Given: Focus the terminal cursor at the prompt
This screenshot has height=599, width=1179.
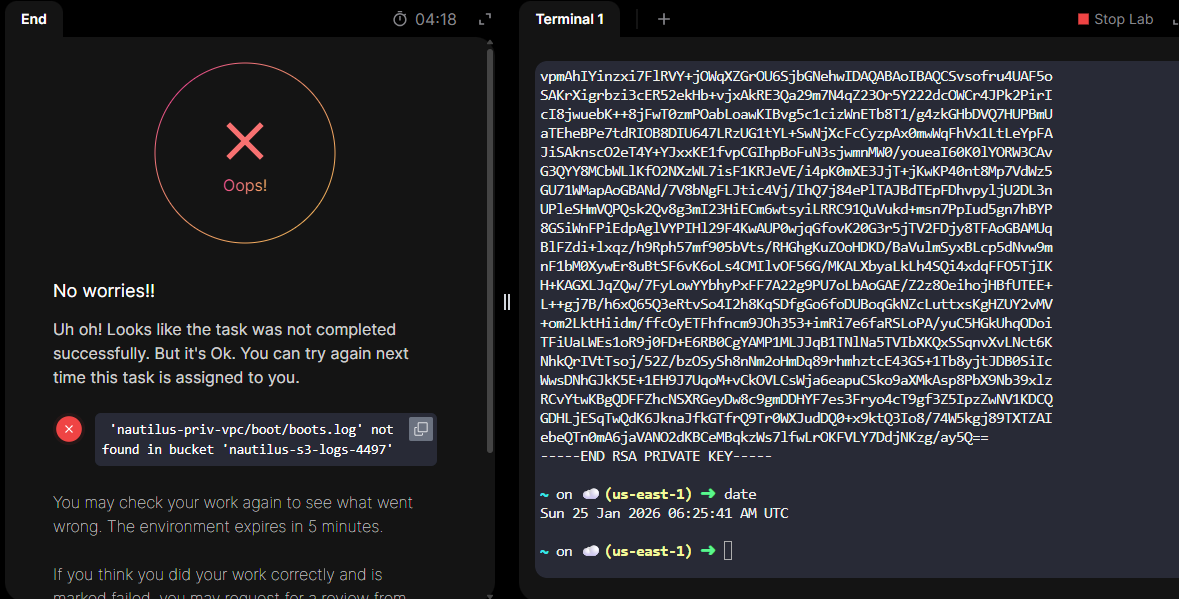Looking at the screenshot, I should tap(728, 551).
